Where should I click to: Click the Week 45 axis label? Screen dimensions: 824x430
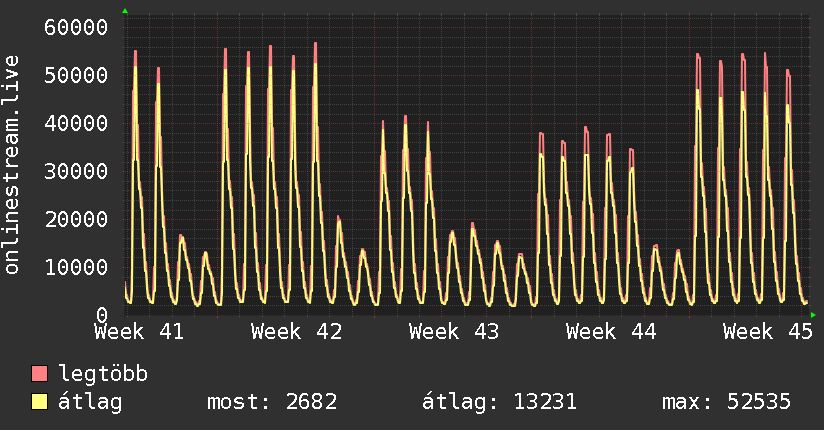[768, 332]
